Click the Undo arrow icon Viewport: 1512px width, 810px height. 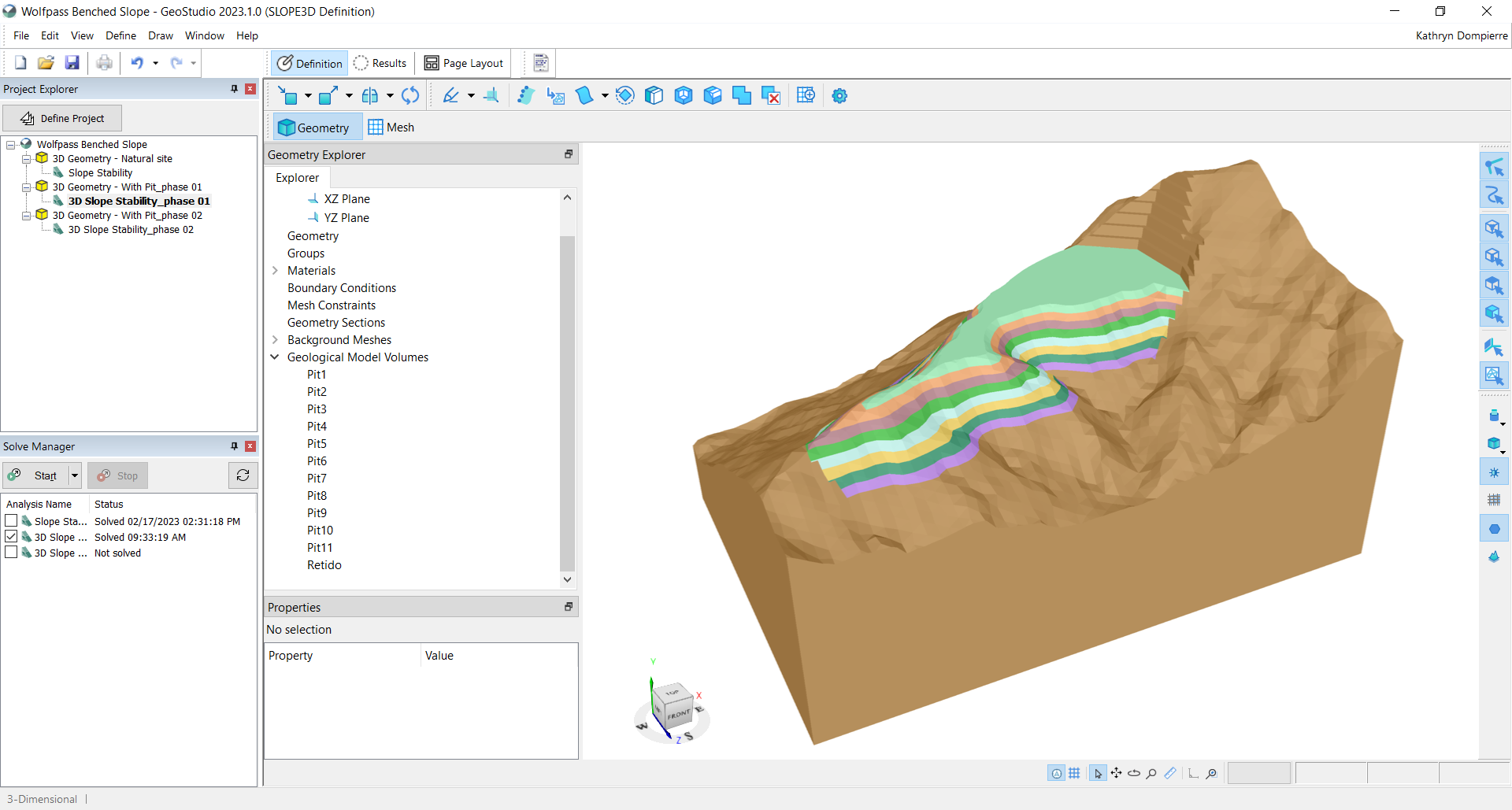137,63
